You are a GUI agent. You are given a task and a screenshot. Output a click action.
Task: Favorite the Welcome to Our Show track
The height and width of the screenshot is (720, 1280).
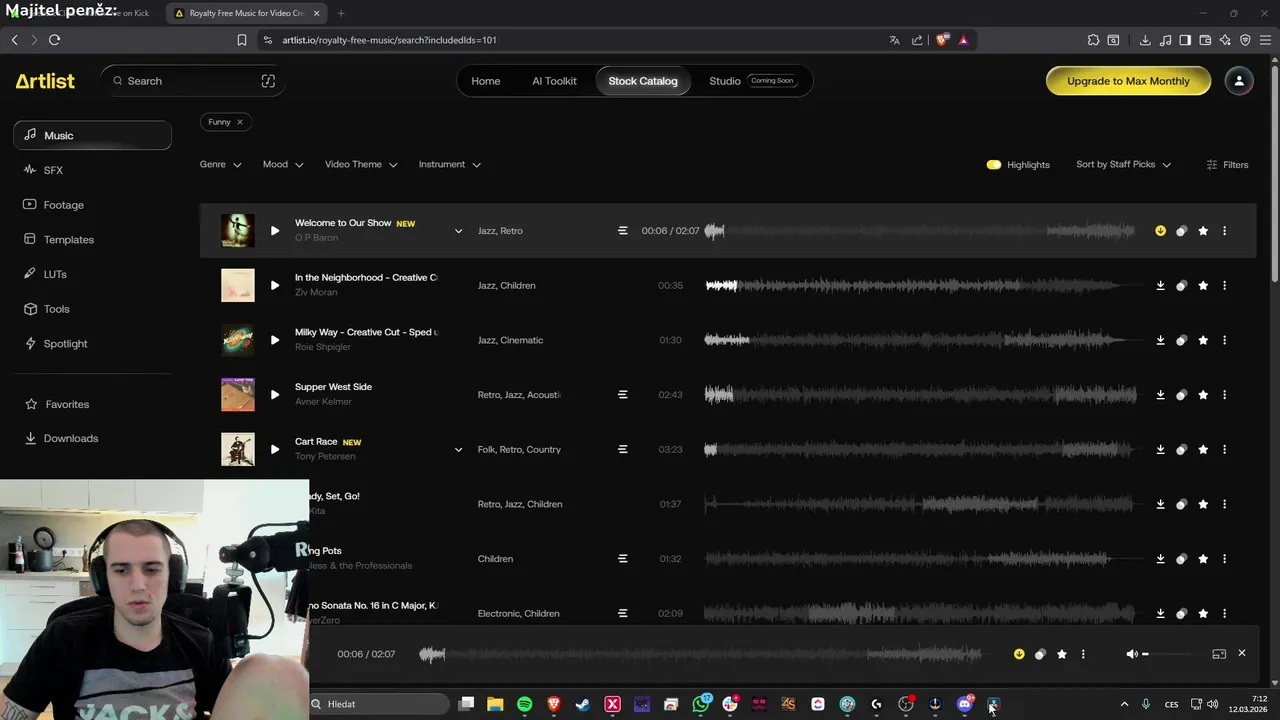tap(1203, 231)
